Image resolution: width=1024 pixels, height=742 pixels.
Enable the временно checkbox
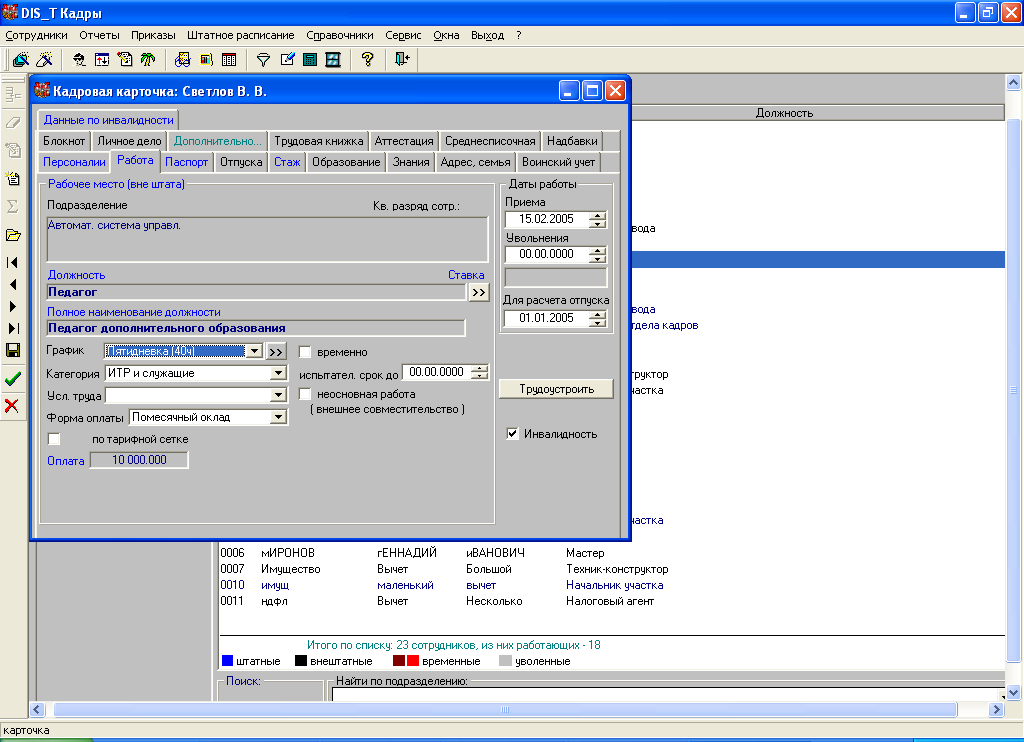pos(306,352)
